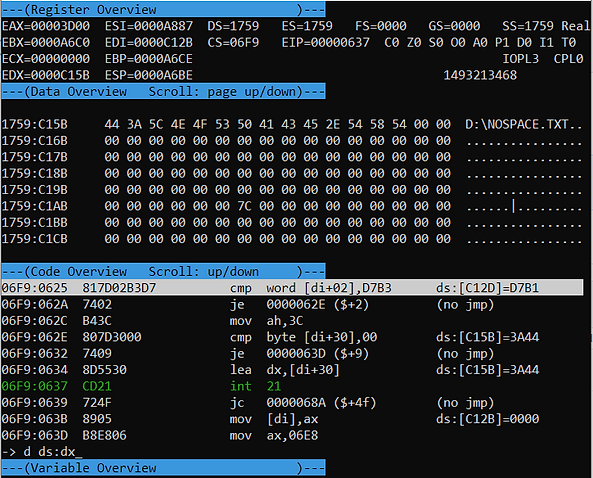Click data address 1759:C16B

click(x=34, y=141)
